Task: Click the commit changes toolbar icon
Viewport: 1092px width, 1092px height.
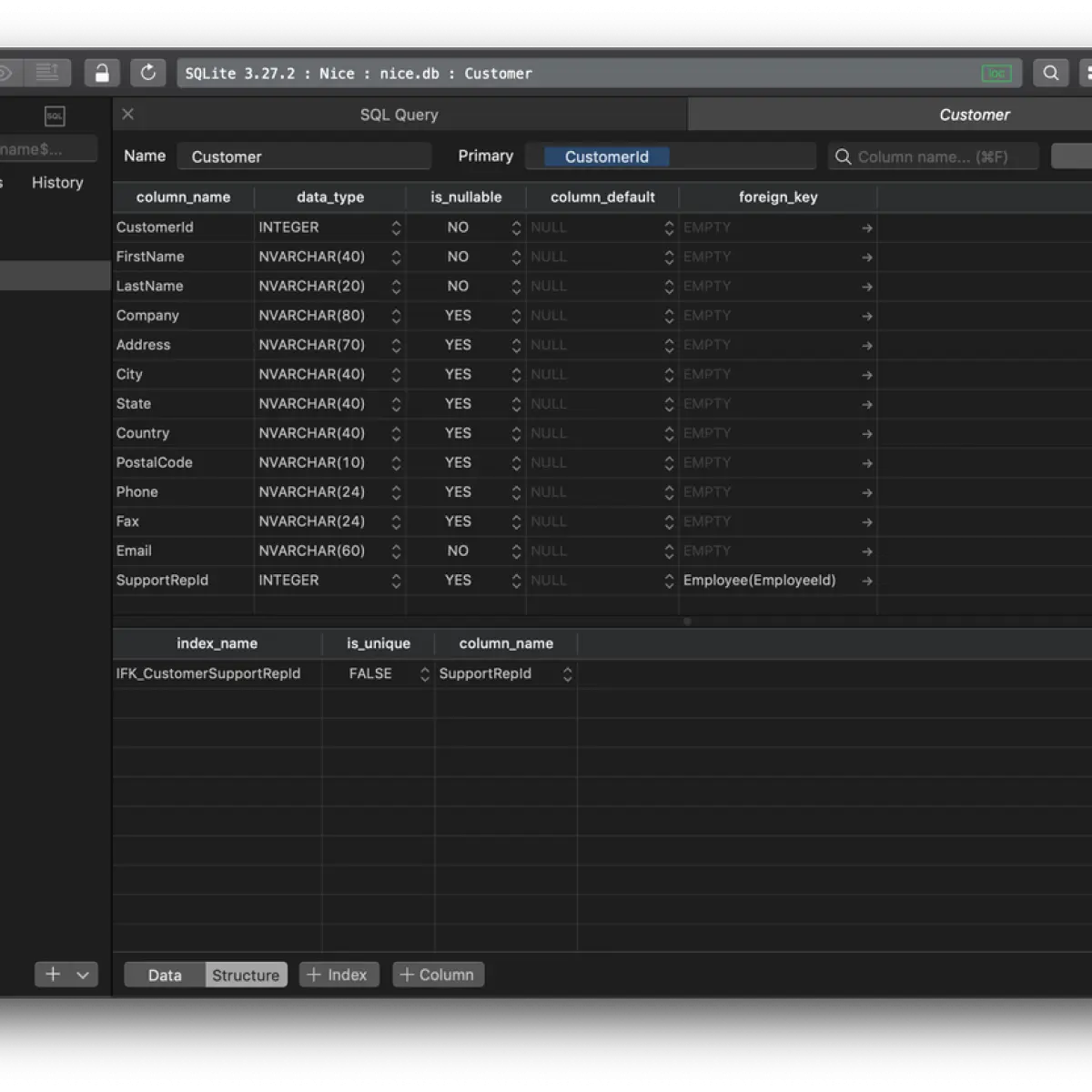Action: 46,73
